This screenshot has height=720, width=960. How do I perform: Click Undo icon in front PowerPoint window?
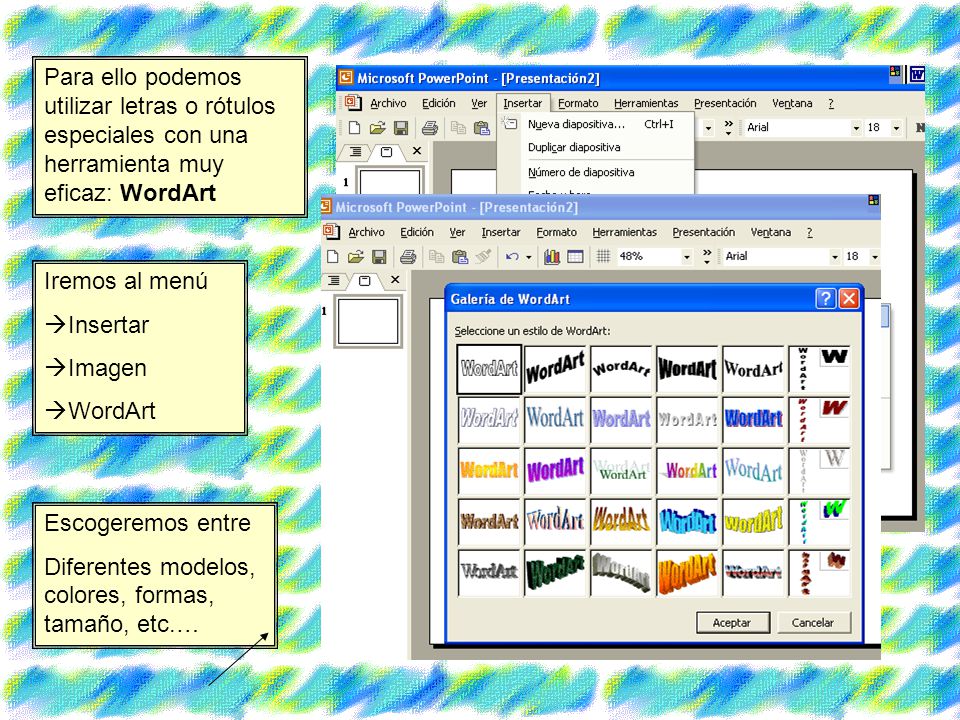(512, 257)
